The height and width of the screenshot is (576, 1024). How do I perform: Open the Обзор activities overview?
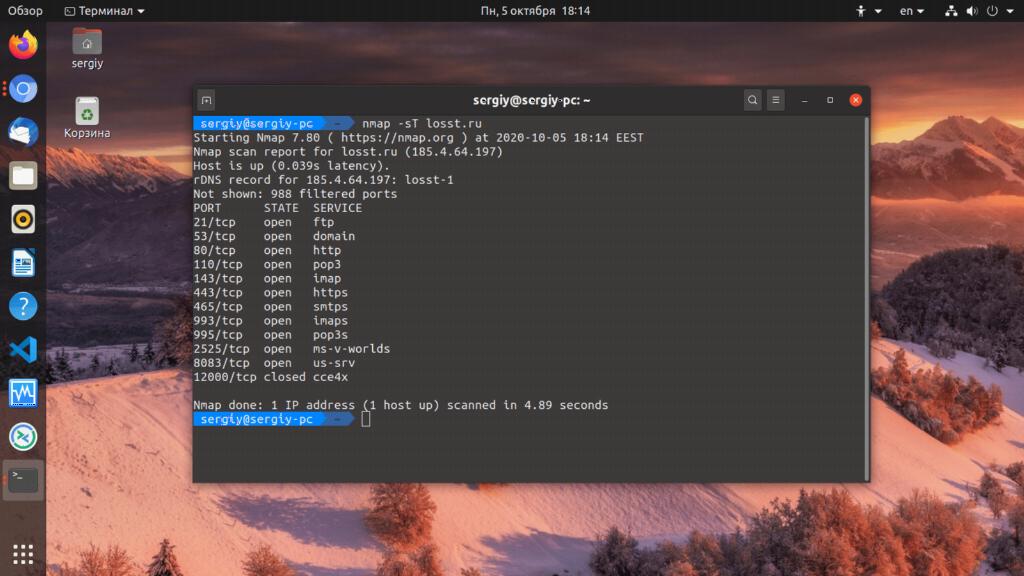25,10
